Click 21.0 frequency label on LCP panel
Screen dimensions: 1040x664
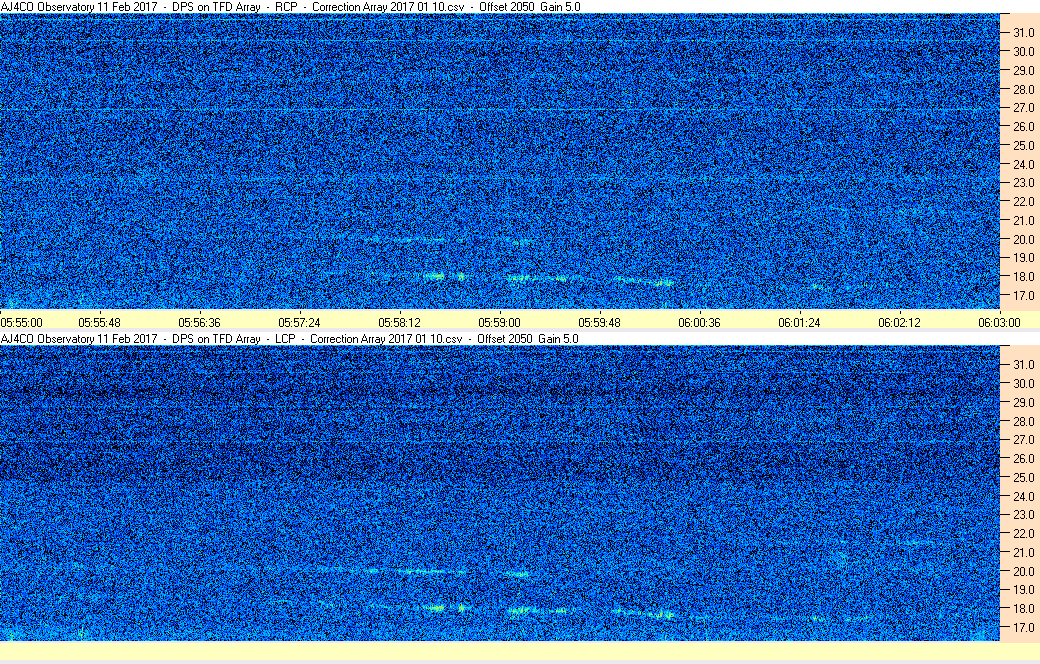coord(1023,552)
